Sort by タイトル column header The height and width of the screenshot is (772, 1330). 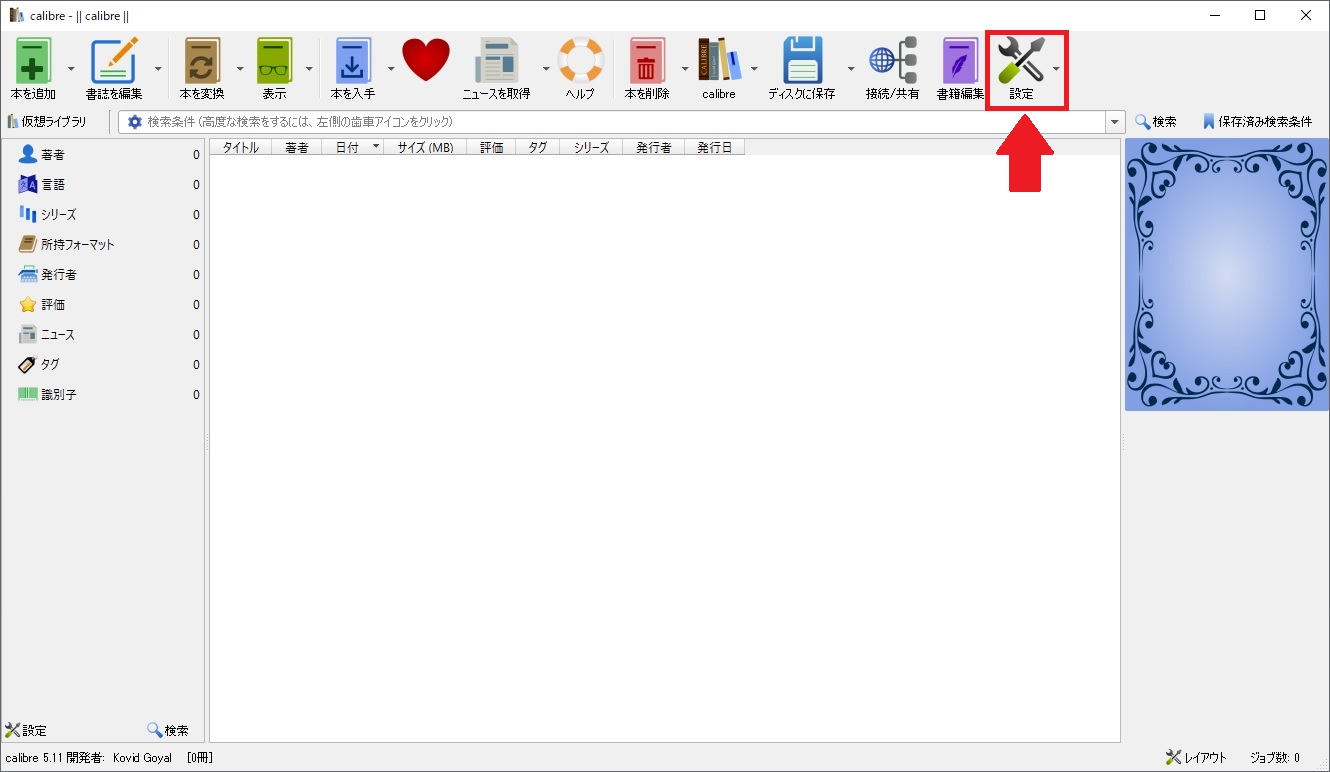pyautogui.click(x=240, y=147)
